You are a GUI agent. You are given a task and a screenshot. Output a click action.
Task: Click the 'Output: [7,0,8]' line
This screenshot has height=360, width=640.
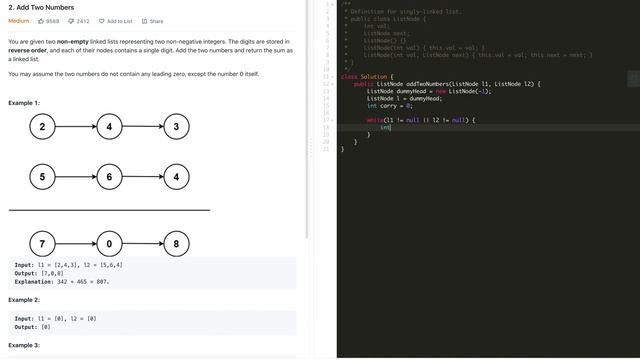tap(39, 273)
